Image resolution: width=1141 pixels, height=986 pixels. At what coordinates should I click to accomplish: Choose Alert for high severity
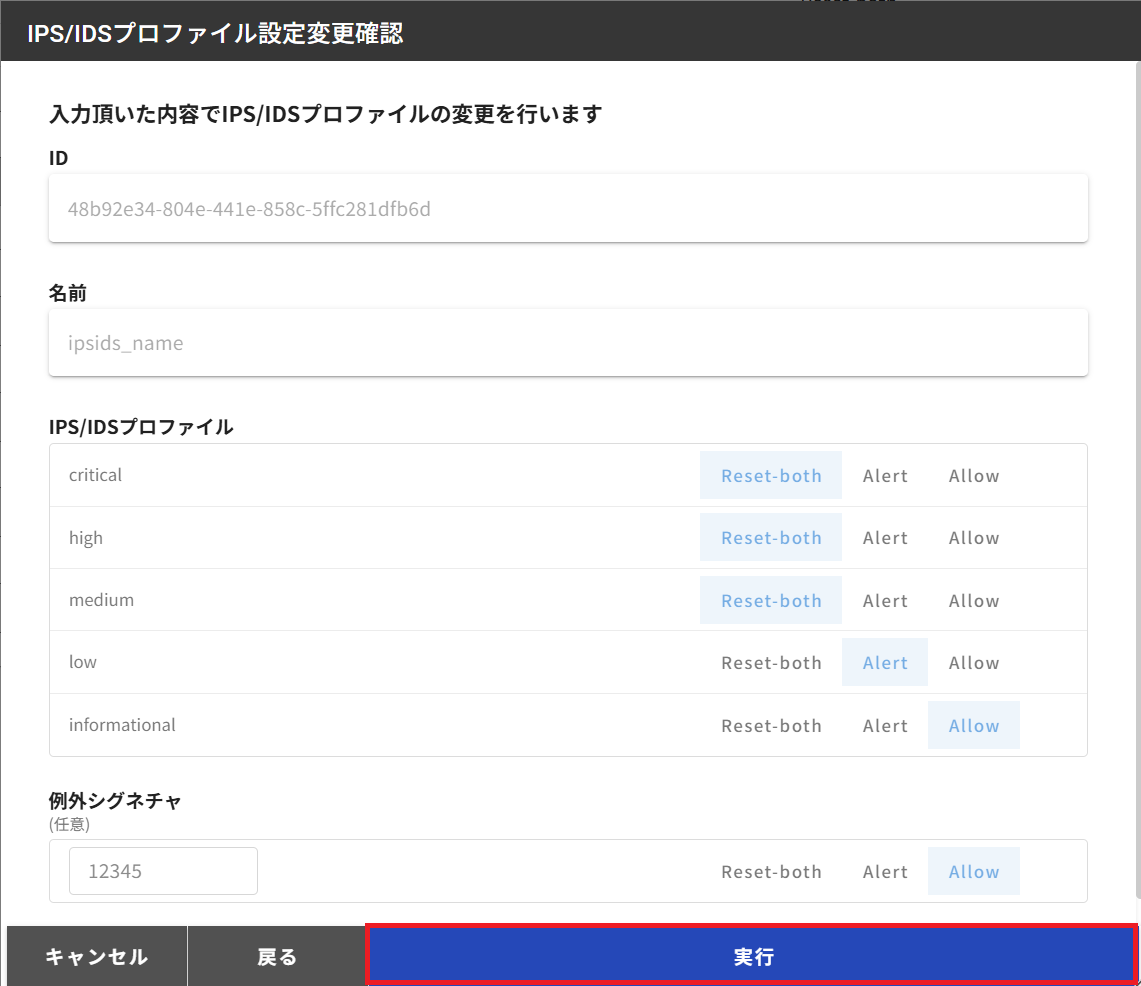(x=885, y=538)
